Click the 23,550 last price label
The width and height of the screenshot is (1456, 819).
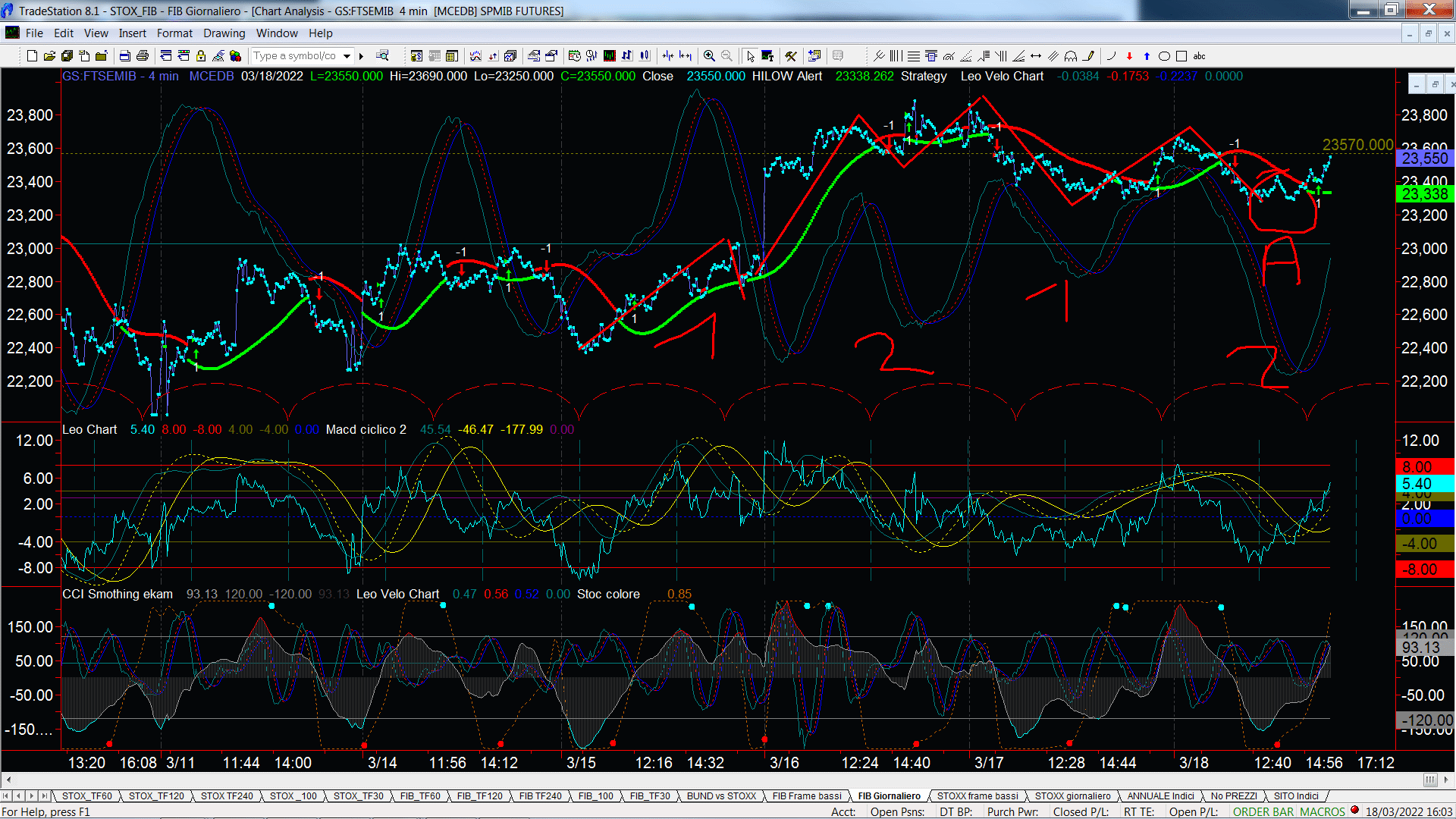[x=1425, y=158]
